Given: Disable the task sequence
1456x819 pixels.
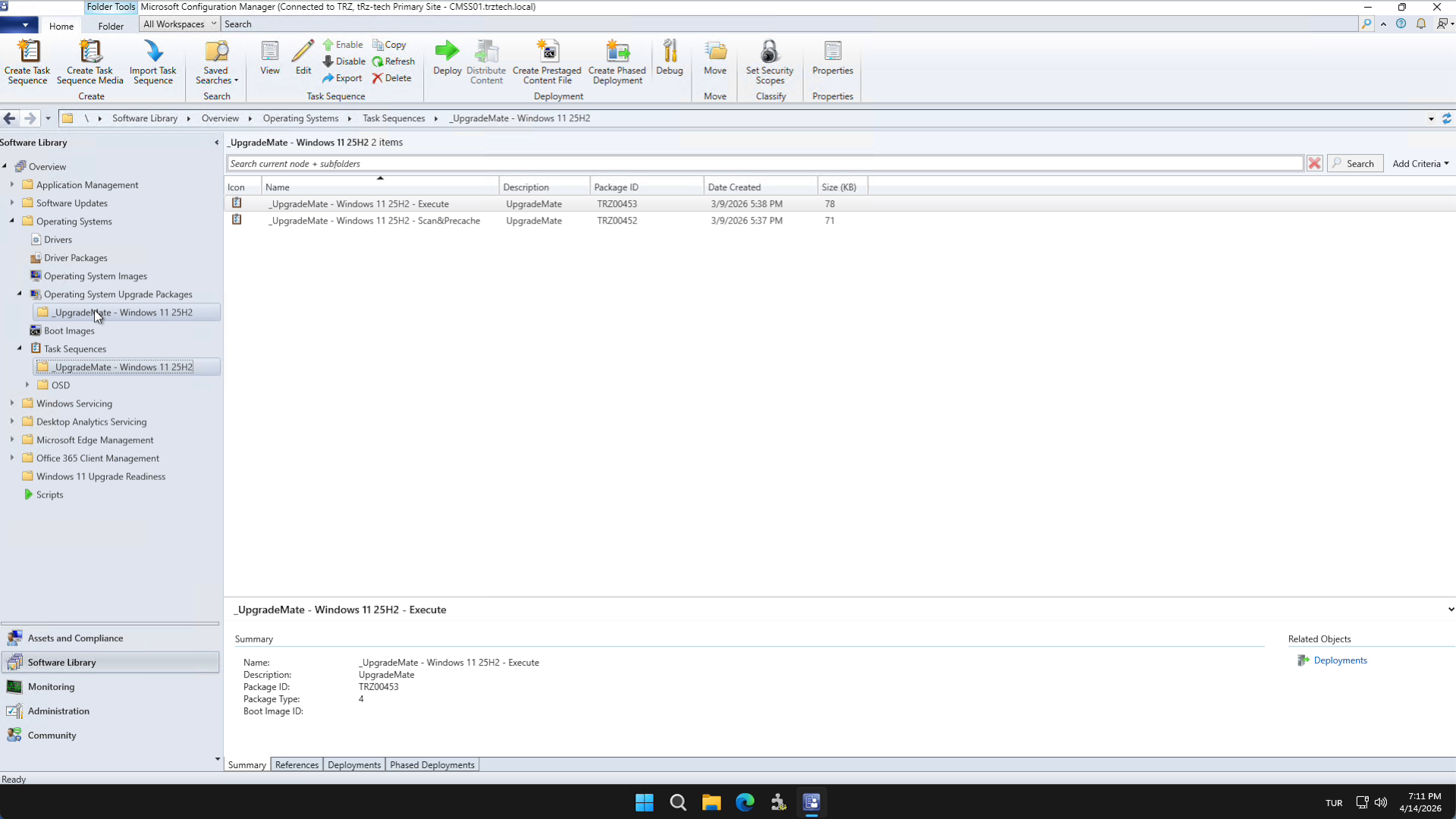Looking at the screenshot, I should (344, 61).
